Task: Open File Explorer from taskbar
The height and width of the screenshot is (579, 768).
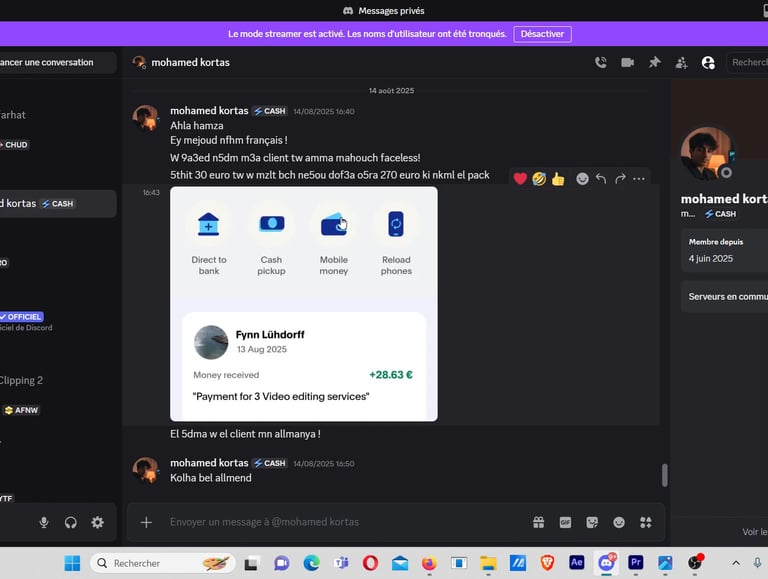Action: click(488, 563)
